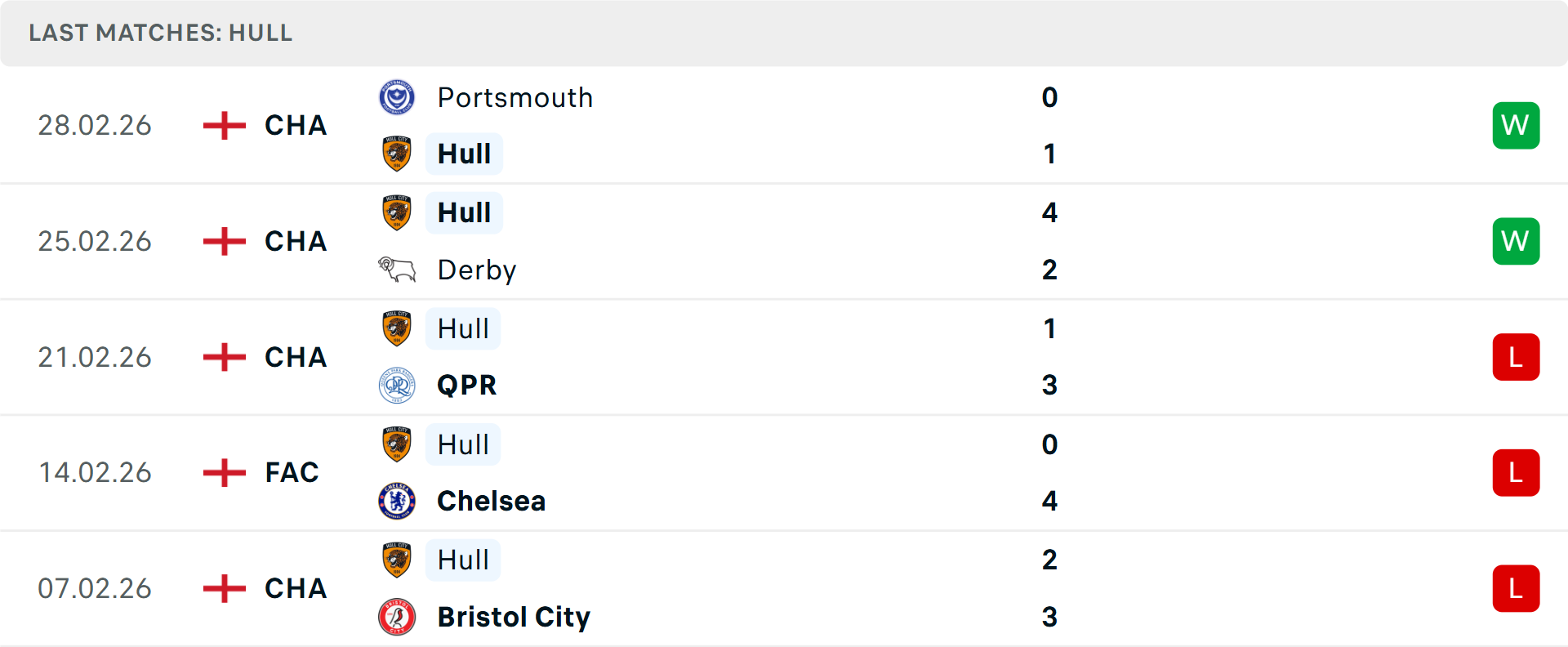Click the Portsmouth team name link

click(x=514, y=97)
